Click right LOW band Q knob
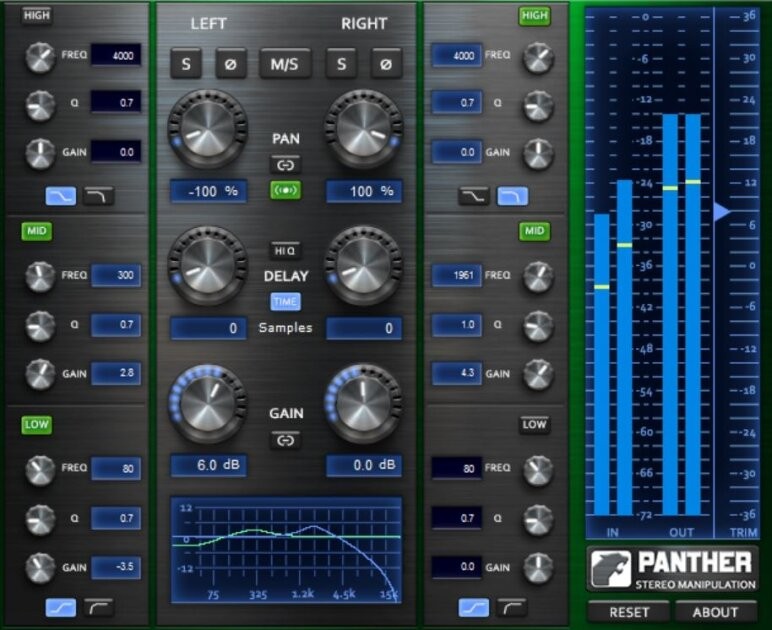Image resolution: width=772 pixels, height=630 pixels. (538, 519)
